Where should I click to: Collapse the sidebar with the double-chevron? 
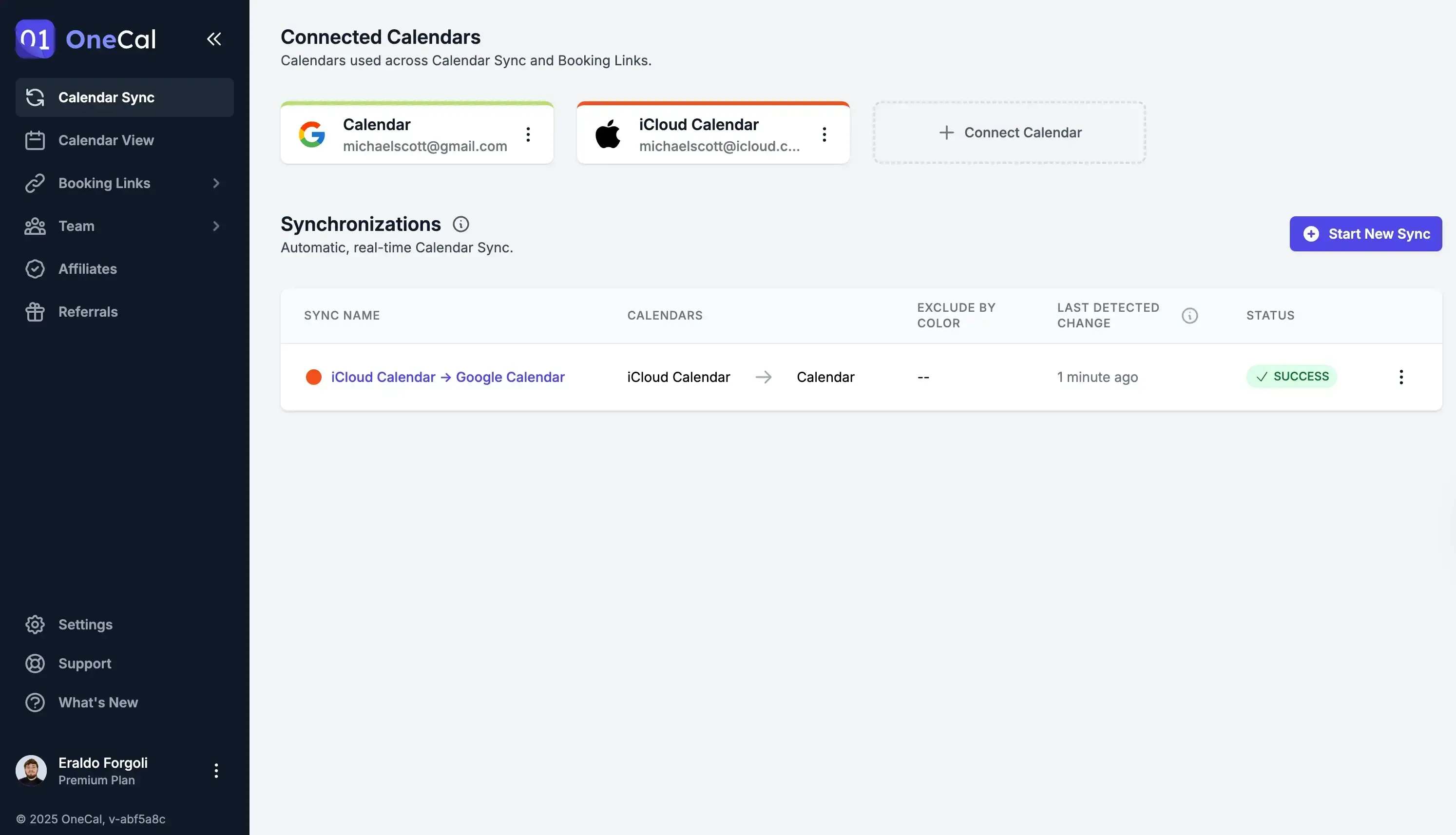tap(214, 38)
